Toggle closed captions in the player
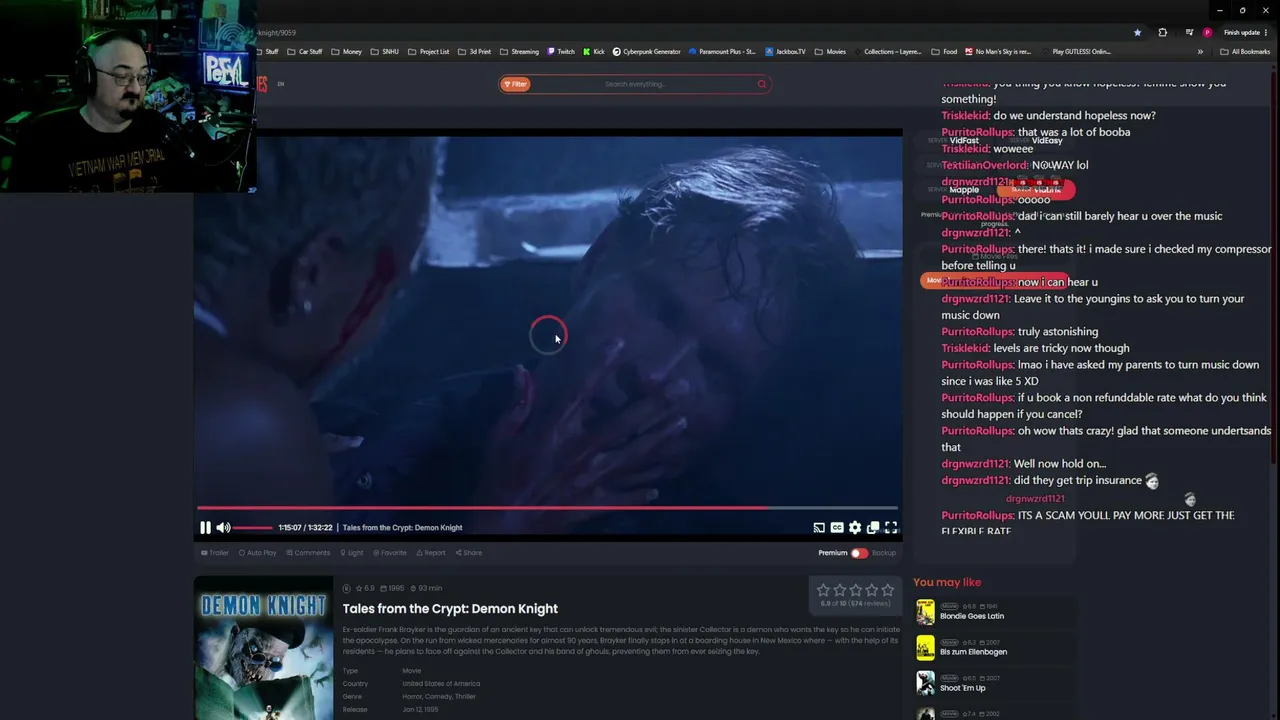This screenshot has height=720, width=1280. 837,528
